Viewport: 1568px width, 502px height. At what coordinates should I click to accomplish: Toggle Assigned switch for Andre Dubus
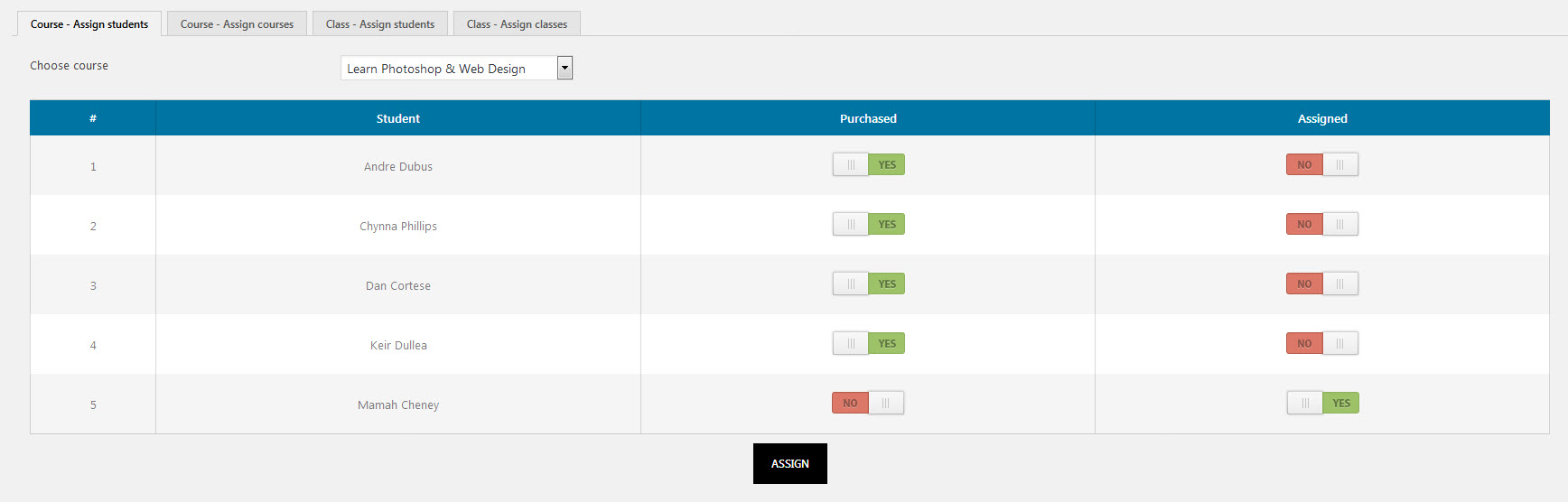coord(1321,165)
